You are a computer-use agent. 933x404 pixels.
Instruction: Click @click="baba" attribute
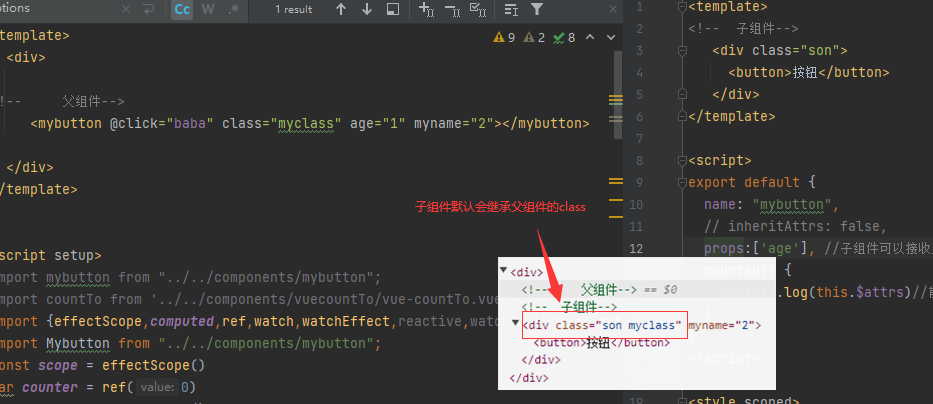pyautogui.click(x=162, y=124)
